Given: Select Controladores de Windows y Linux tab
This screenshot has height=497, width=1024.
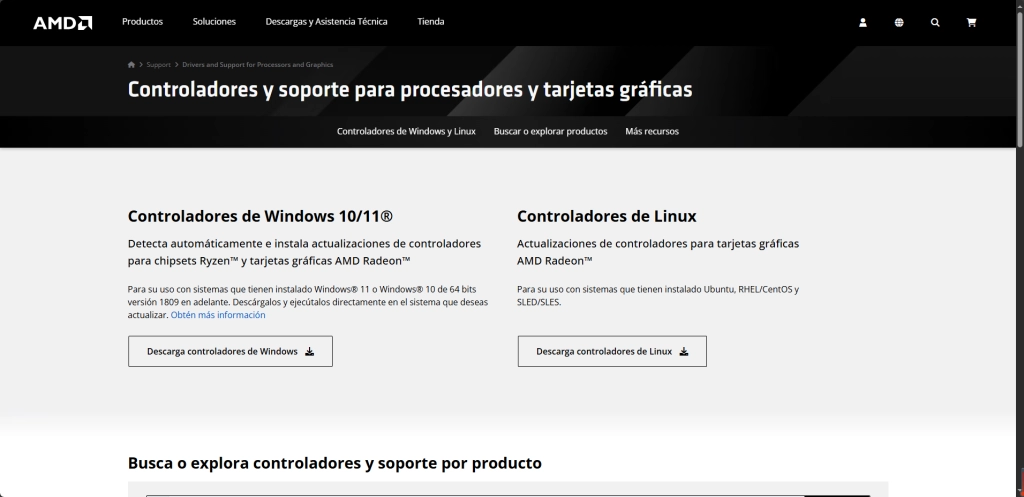Looking at the screenshot, I should click(406, 131).
